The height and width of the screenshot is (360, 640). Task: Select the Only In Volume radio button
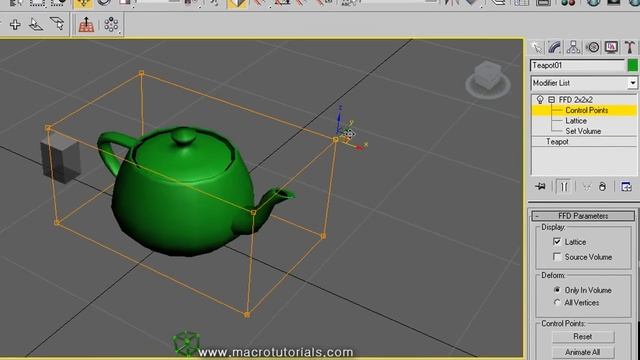pos(557,290)
